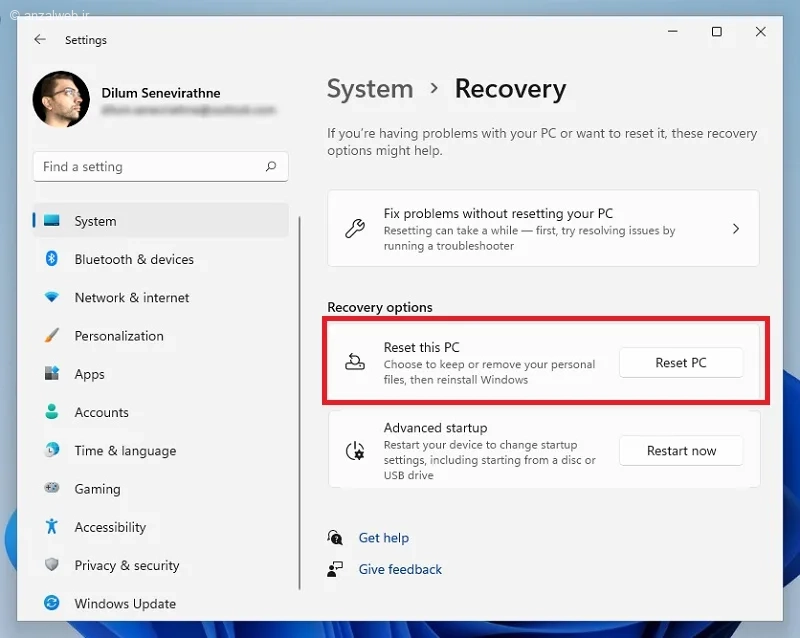Open the System category
The width and height of the screenshot is (800, 638).
click(161, 220)
